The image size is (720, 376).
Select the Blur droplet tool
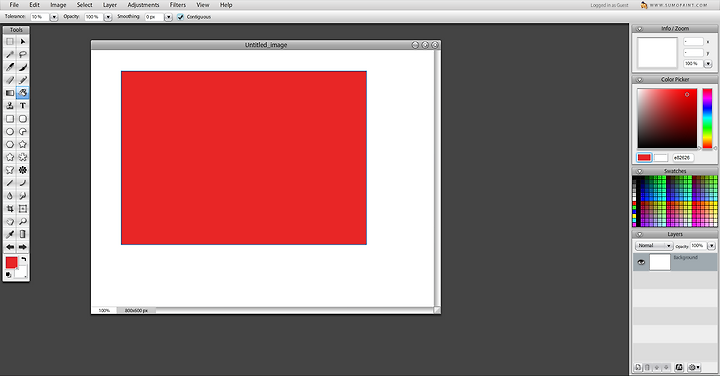(x=10, y=196)
